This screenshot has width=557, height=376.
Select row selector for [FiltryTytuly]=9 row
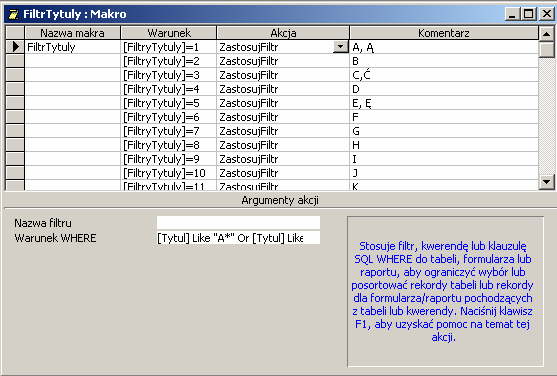coord(15,159)
